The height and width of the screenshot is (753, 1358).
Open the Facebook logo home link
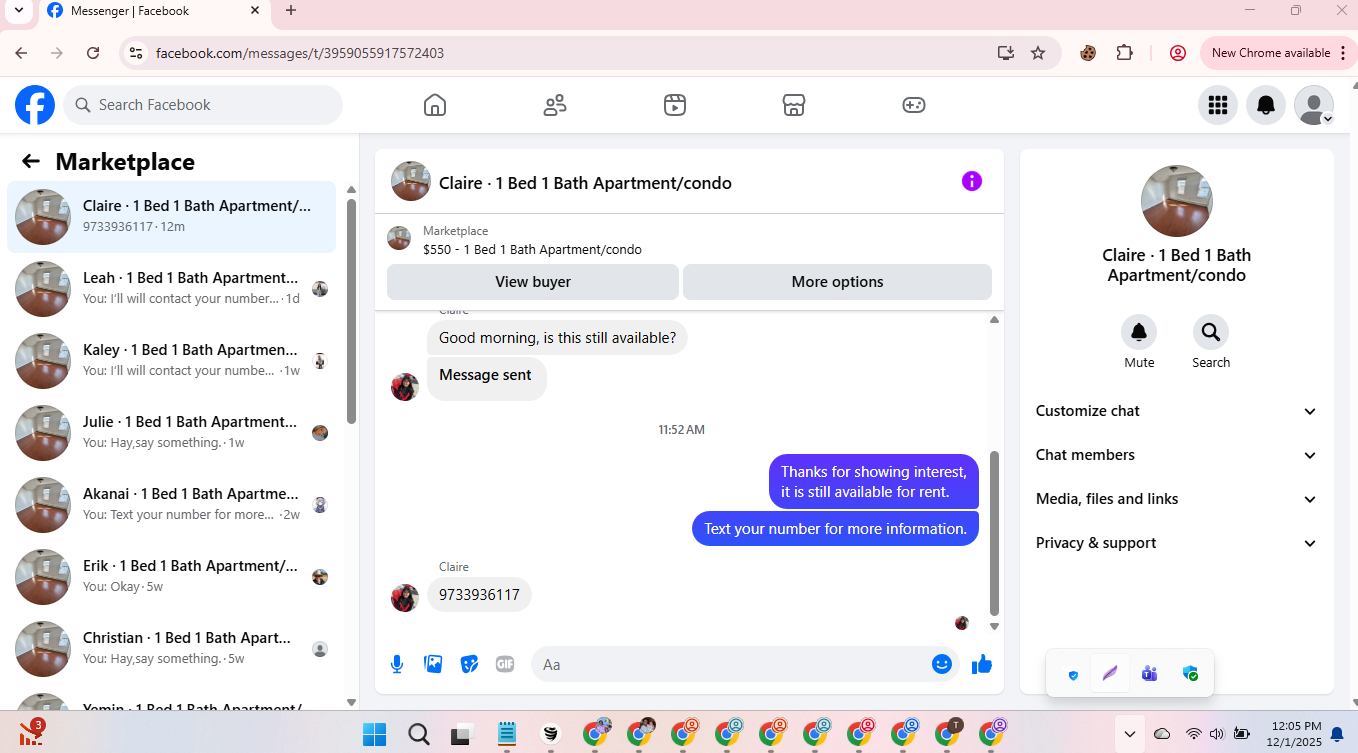35,105
